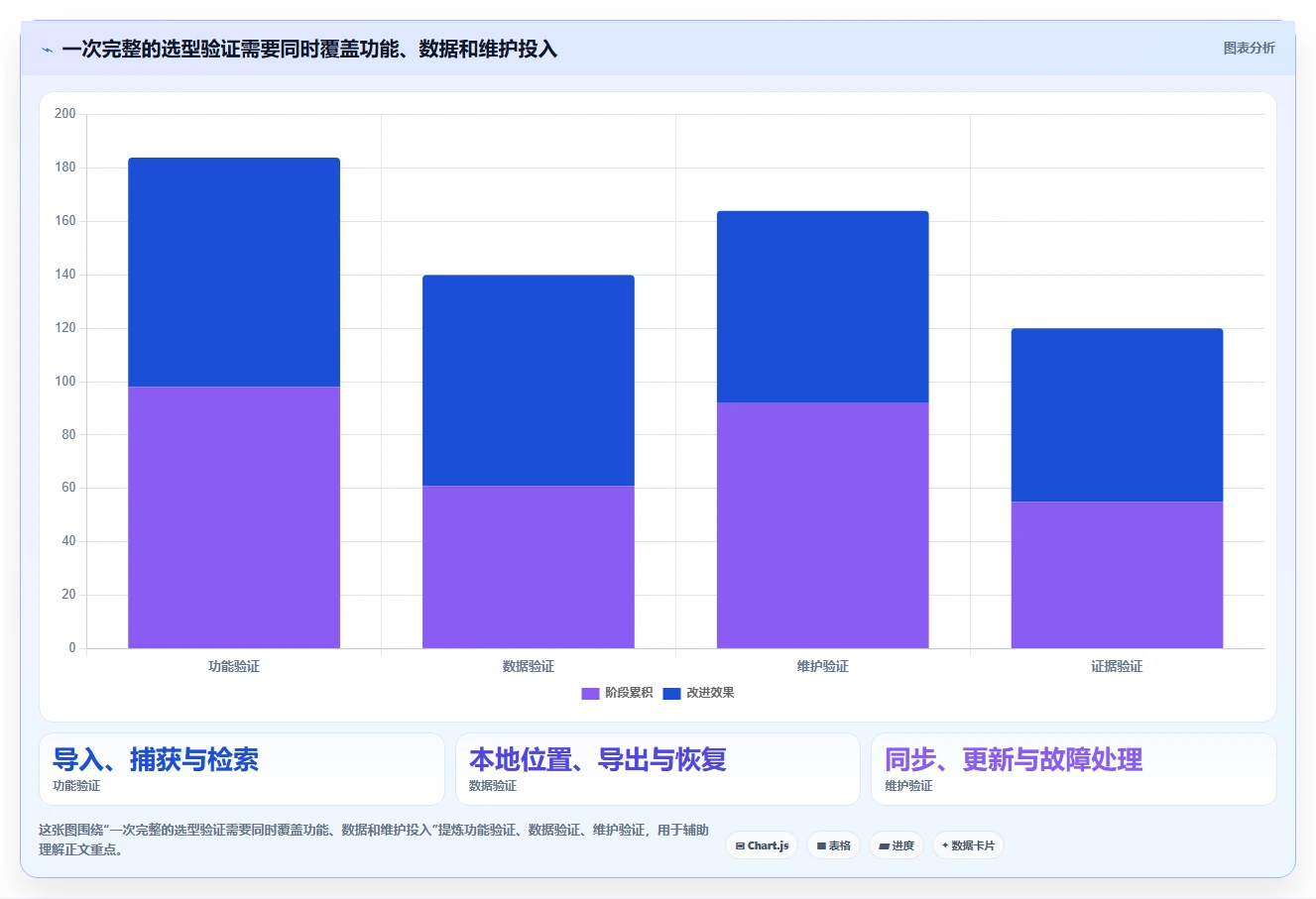Select the 数据卡片 tag chip

(968, 845)
